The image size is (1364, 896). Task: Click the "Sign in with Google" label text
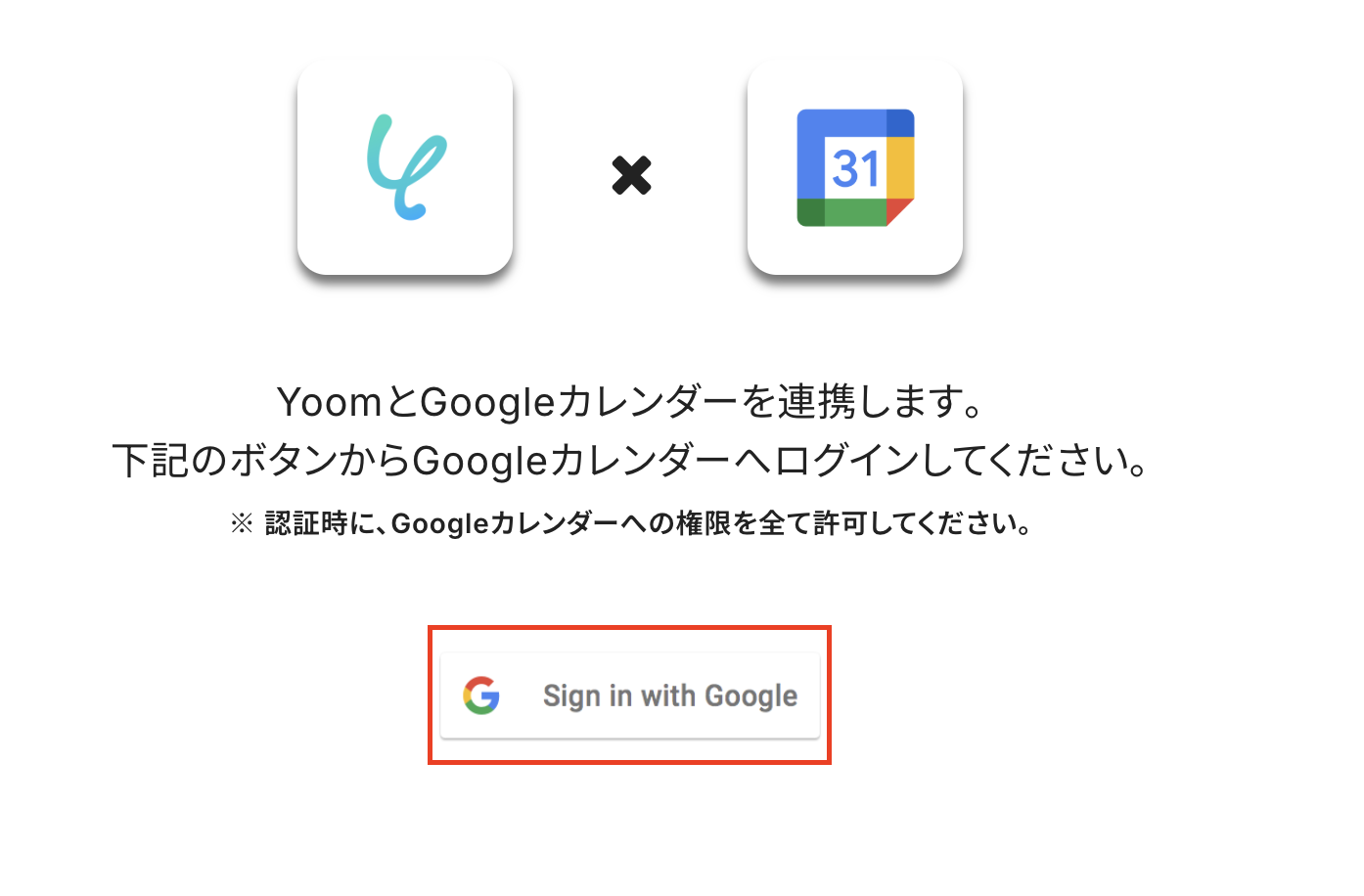click(670, 695)
